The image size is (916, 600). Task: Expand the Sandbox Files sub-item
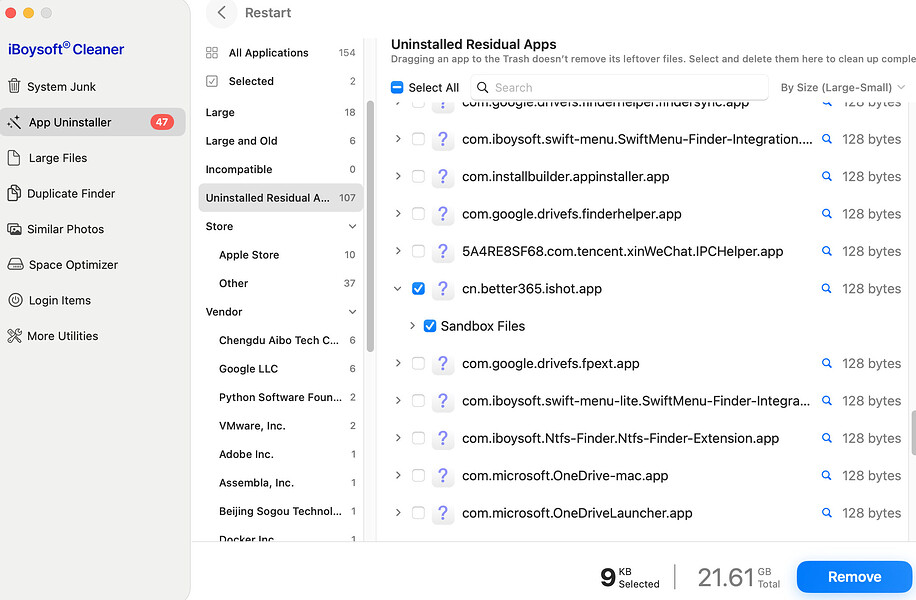(x=412, y=326)
